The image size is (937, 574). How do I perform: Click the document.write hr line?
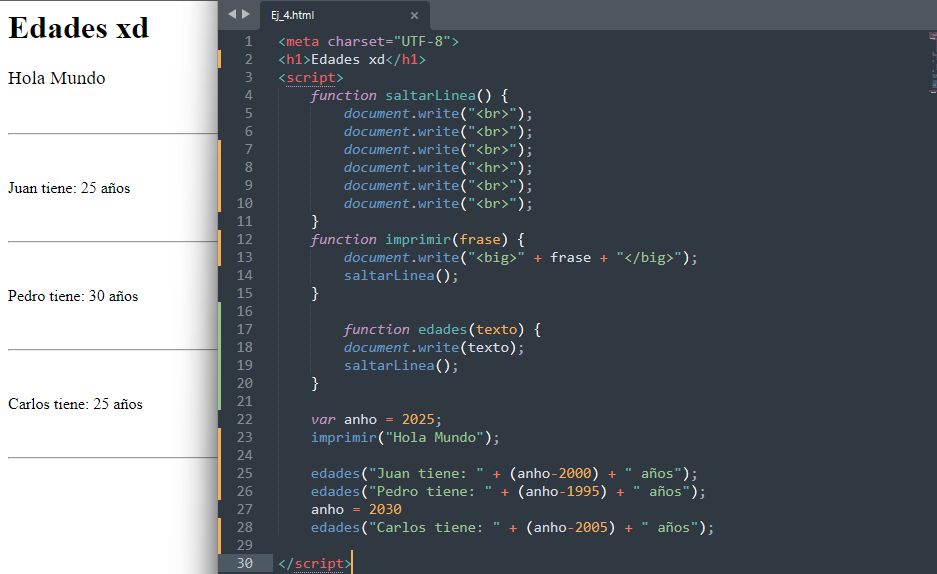[438, 168]
